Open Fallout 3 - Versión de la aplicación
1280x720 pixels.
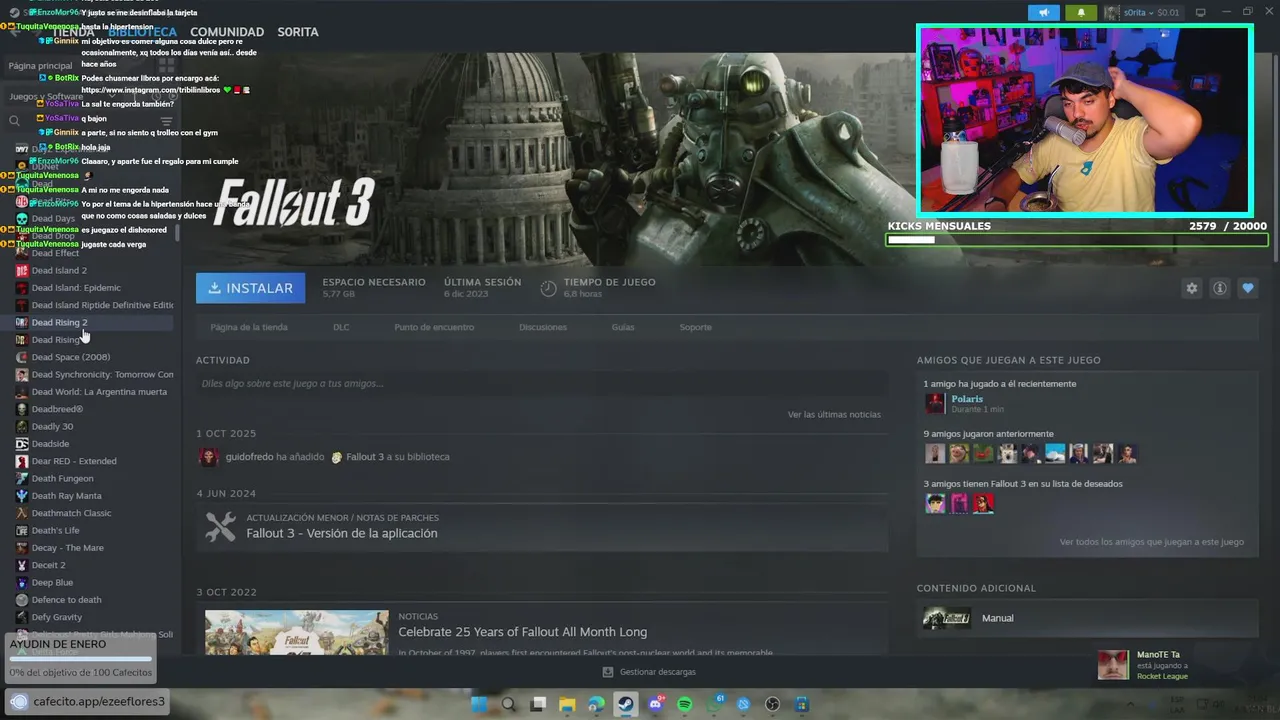click(x=342, y=533)
